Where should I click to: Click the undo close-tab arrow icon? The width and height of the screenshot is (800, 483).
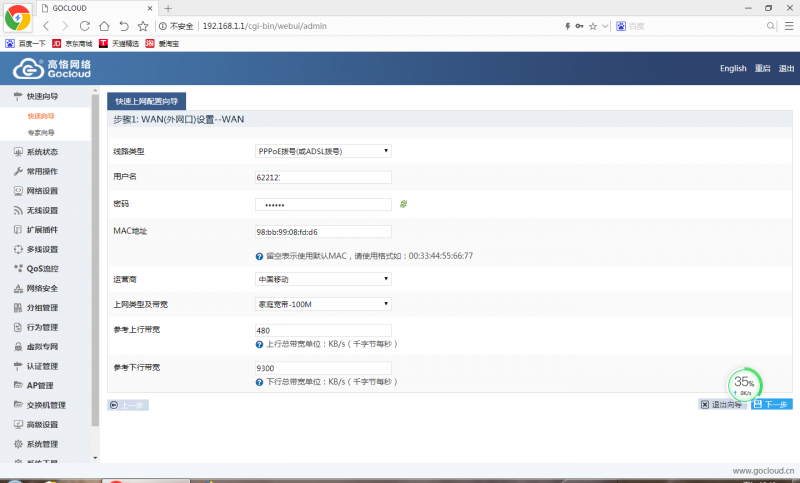pos(124,26)
